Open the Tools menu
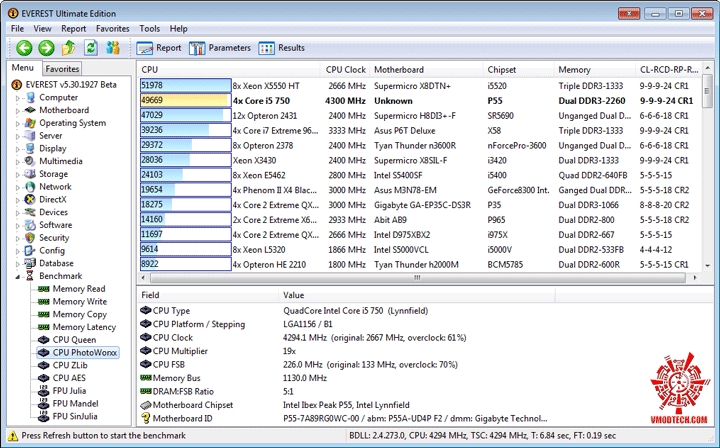 150,28
